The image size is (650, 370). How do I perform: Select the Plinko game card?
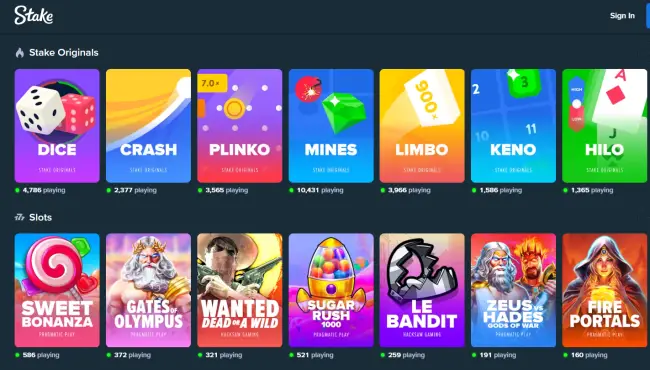240,126
